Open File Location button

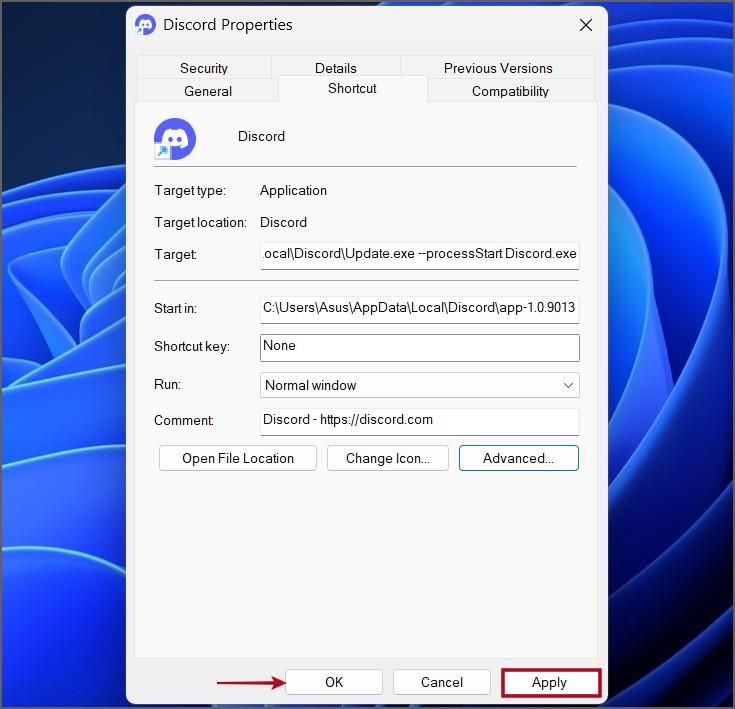[238, 458]
